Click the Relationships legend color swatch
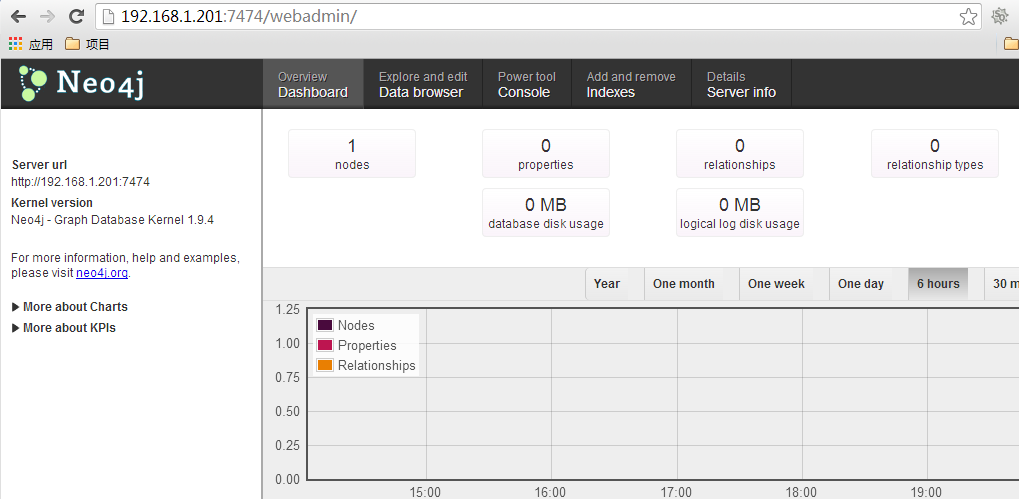Image resolution: width=1019 pixels, height=499 pixels. click(325, 365)
